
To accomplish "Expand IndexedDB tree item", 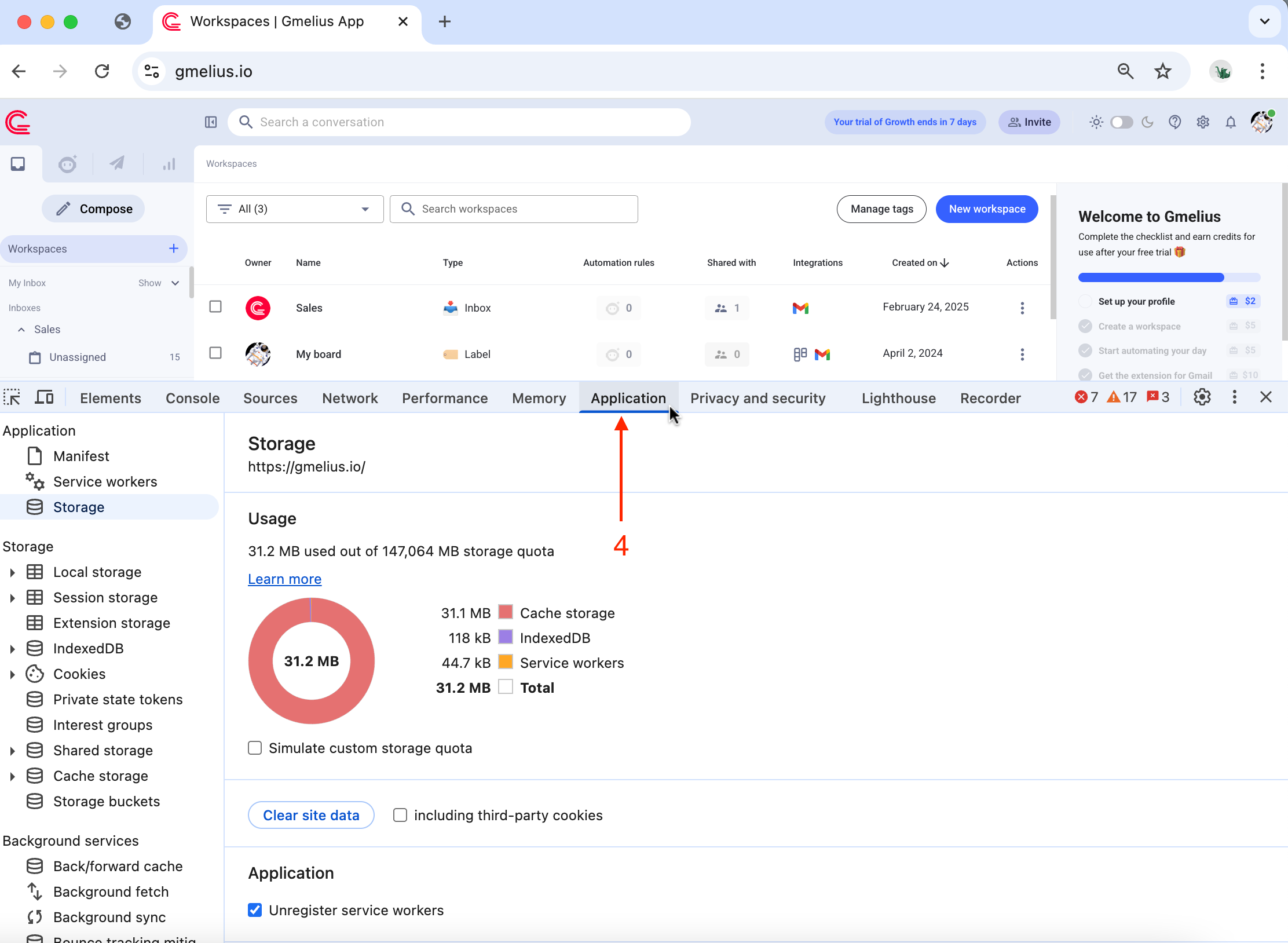I will pyautogui.click(x=12, y=649).
